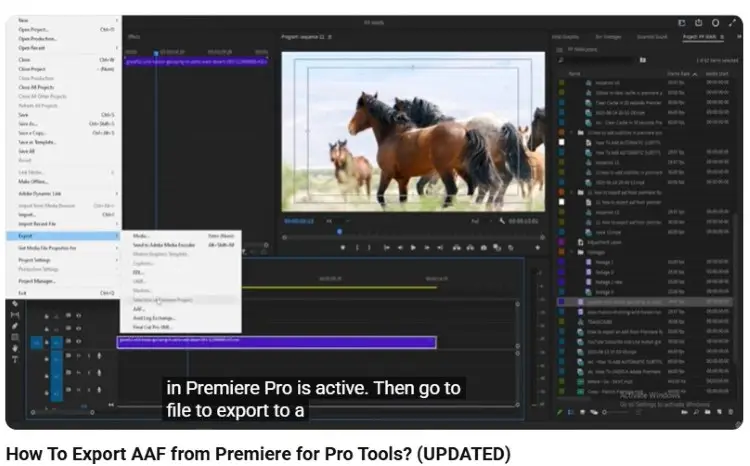Viewport: 750px width, 466px height.
Task: Click the Mark Out bracket button
Action: pos(369,247)
